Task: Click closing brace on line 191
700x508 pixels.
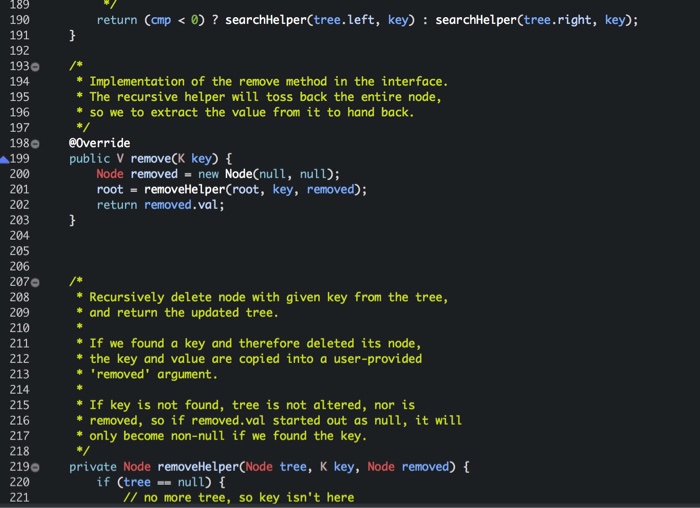Action: click(x=72, y=35)
